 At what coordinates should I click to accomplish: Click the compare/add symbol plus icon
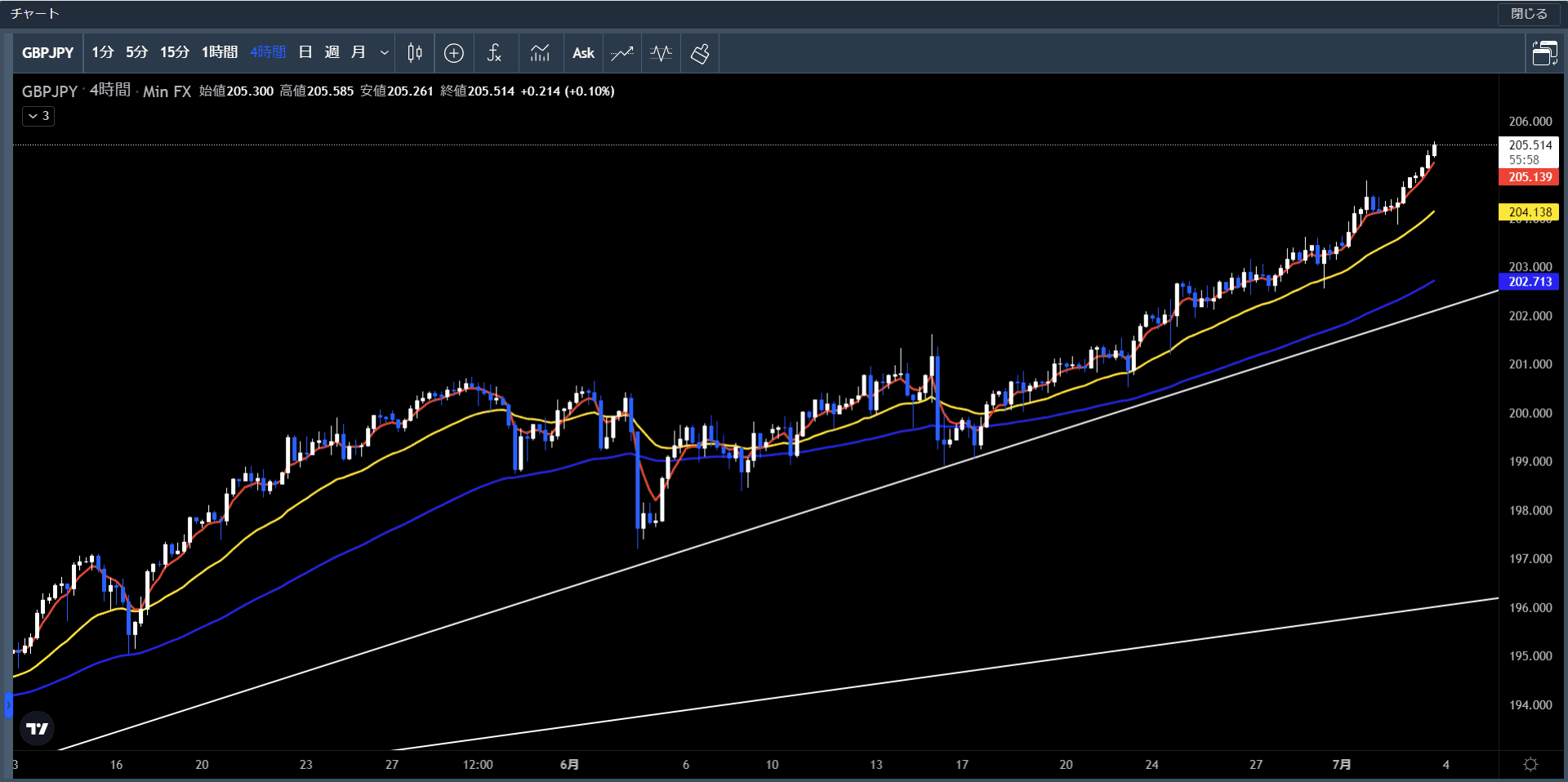pos(454,53)
